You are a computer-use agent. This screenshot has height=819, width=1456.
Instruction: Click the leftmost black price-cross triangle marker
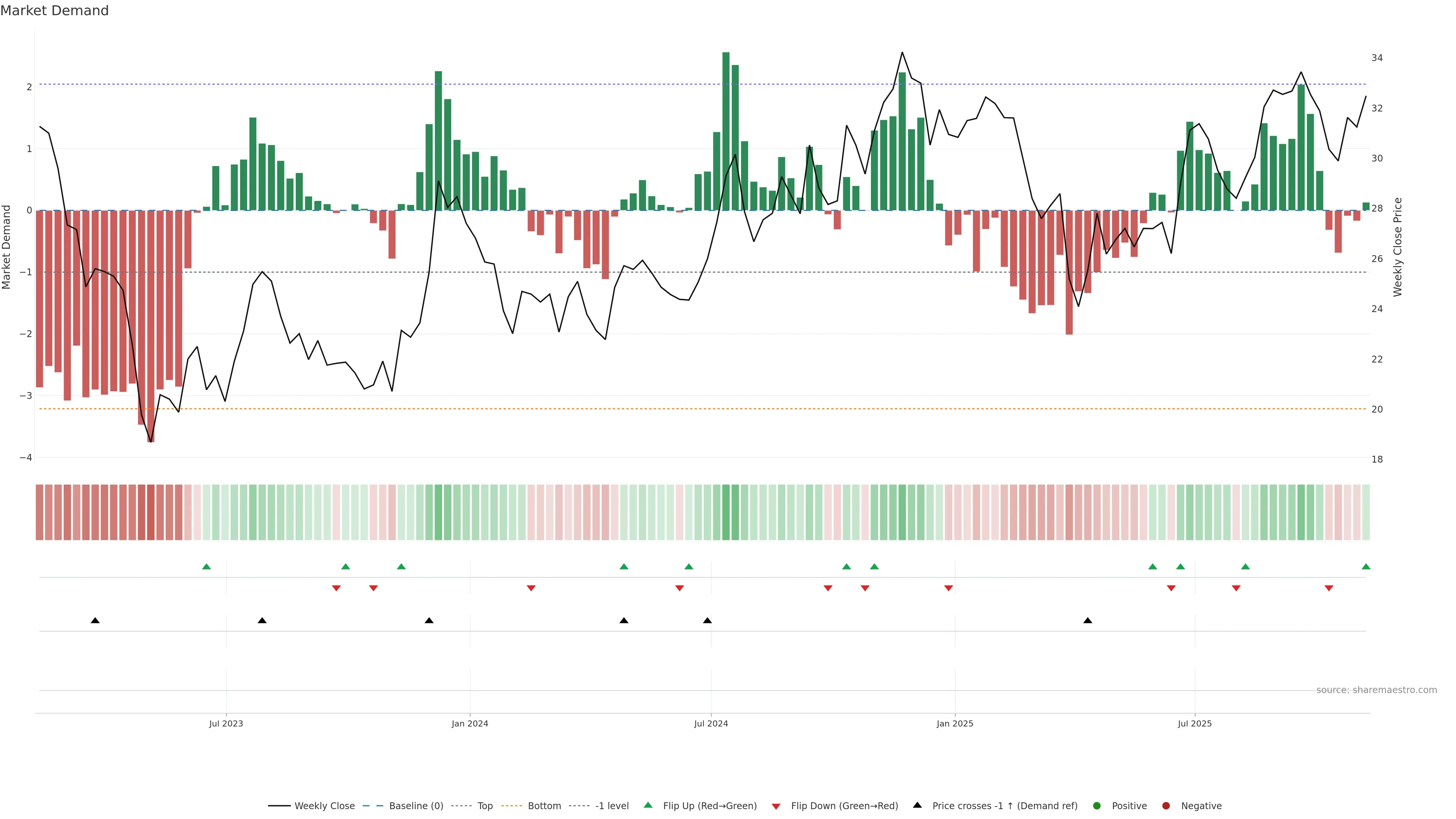point(95,620)
